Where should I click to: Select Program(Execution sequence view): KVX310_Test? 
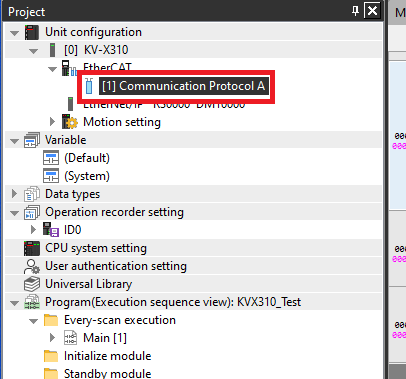pyautogui.click(x=173, y=302)
